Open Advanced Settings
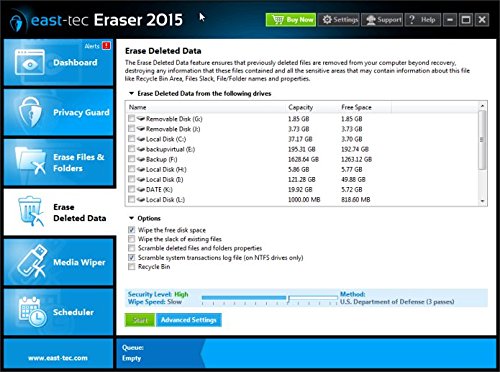The width and height of the screenshot is (500, 372). (x=189, y=320)
